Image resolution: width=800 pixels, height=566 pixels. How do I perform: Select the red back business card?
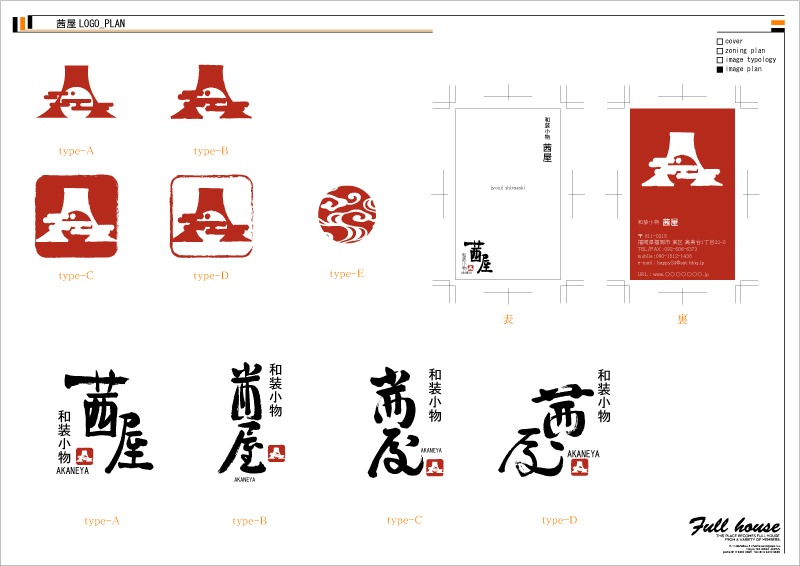682,194
